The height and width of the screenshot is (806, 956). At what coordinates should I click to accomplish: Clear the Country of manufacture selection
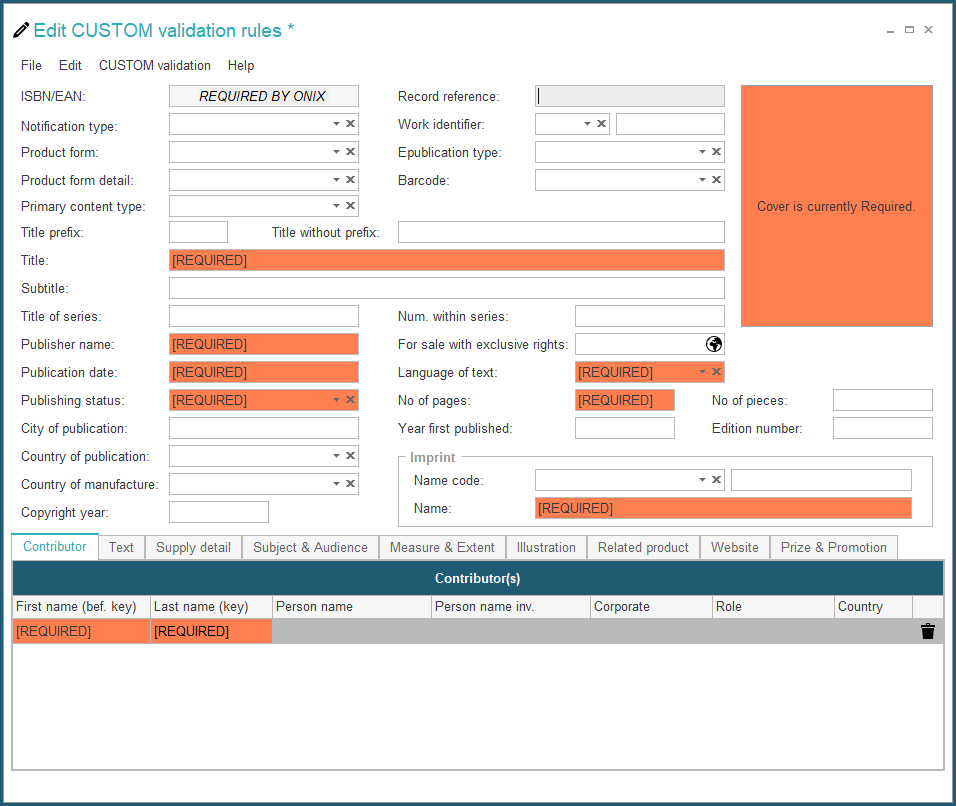pyautogui.click(x=351, y=484)
